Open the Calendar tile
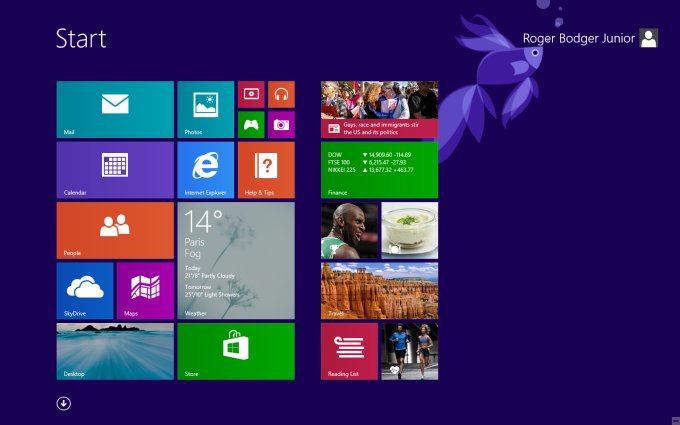The height and width of the screenshot is (425, 680). [115, 170]
